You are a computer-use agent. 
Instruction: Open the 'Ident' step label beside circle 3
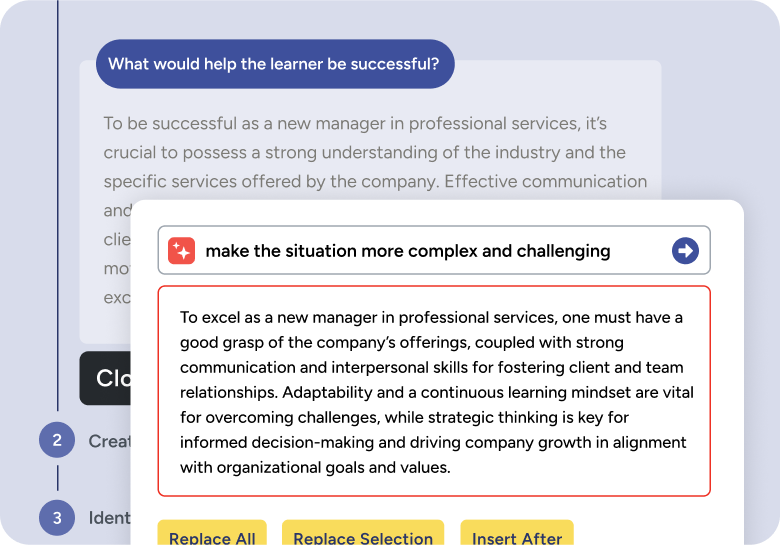tap(109, 518)
